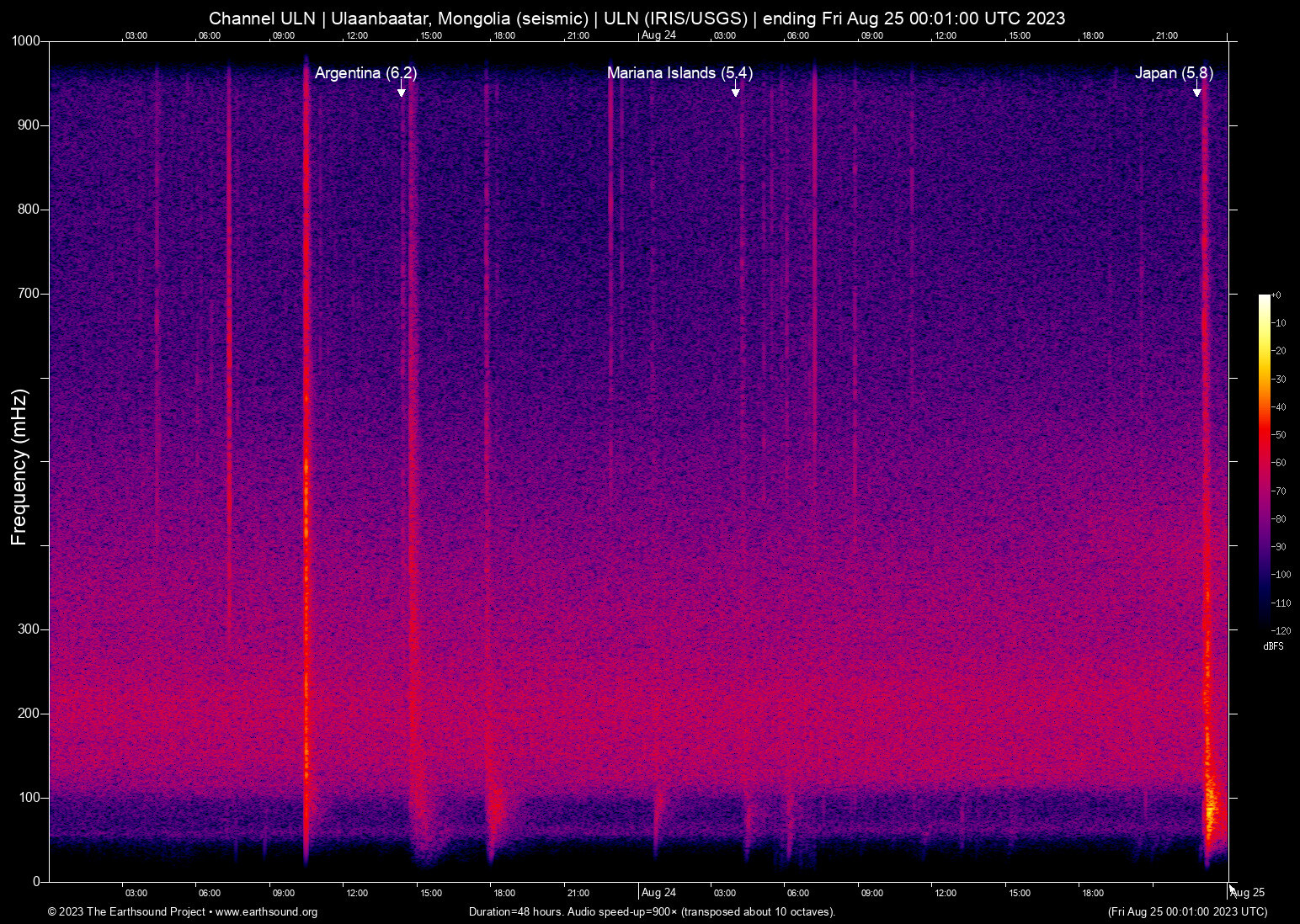
Task: Click the dBFS color scale bar
Action: 1264,461
